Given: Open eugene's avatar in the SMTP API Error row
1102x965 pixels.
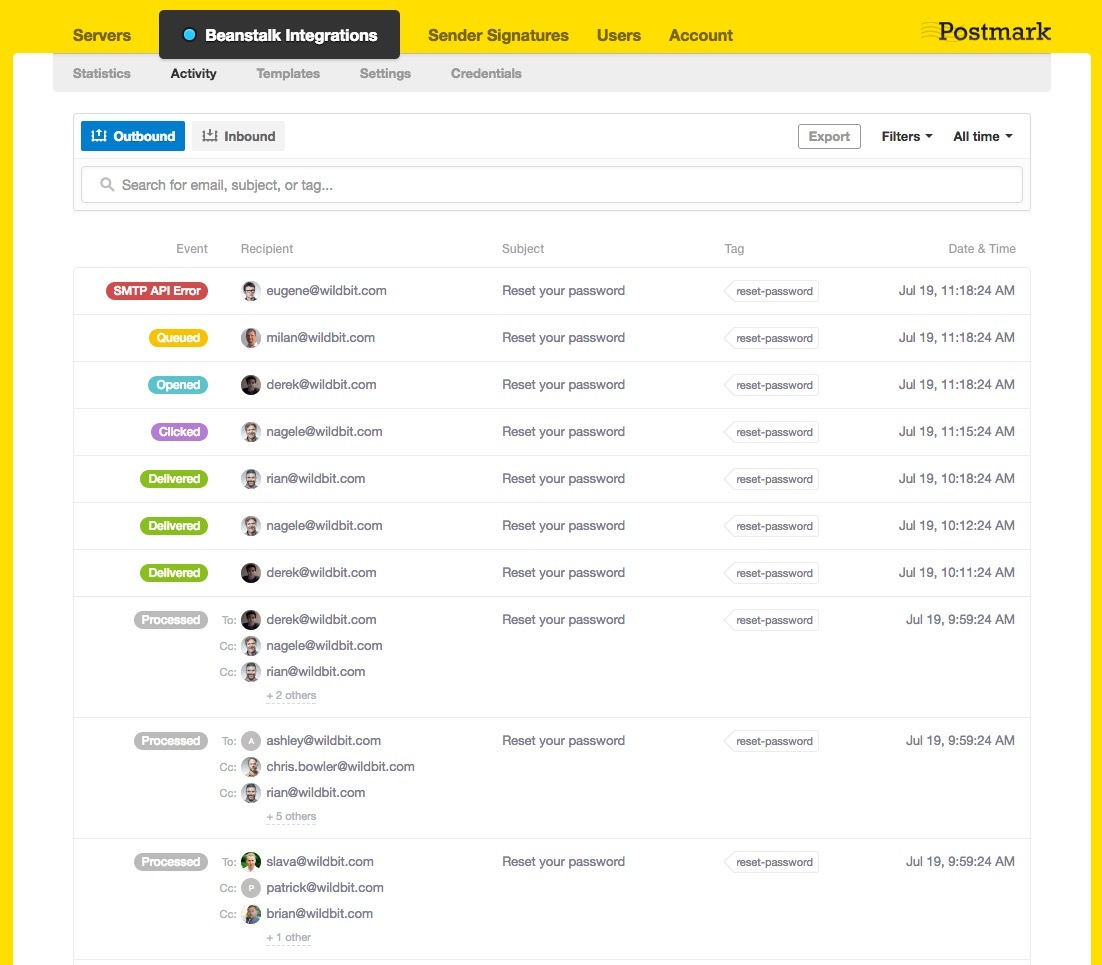Looking at the screenshot, I should (250, 290).
